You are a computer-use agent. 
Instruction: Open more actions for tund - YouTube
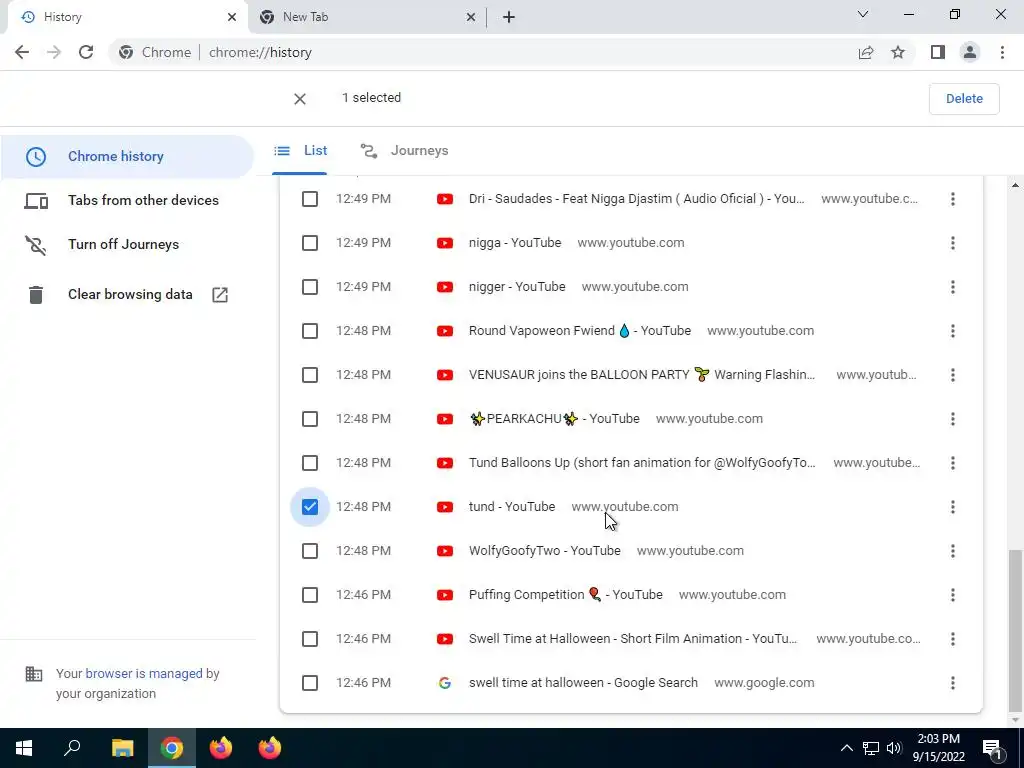tap(953, 507)
